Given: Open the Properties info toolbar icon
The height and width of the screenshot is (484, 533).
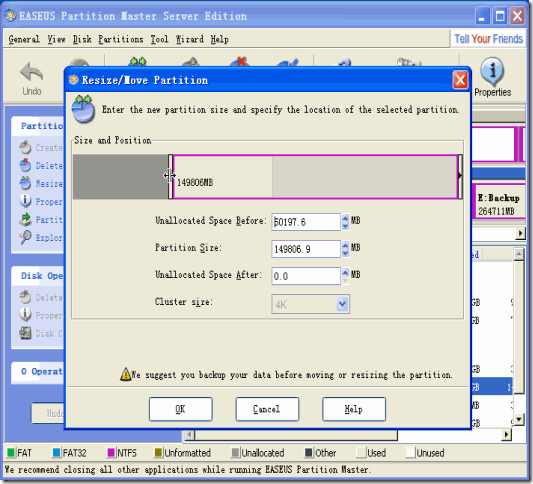Looking at the screenshot, I should (x=492, y=71).
